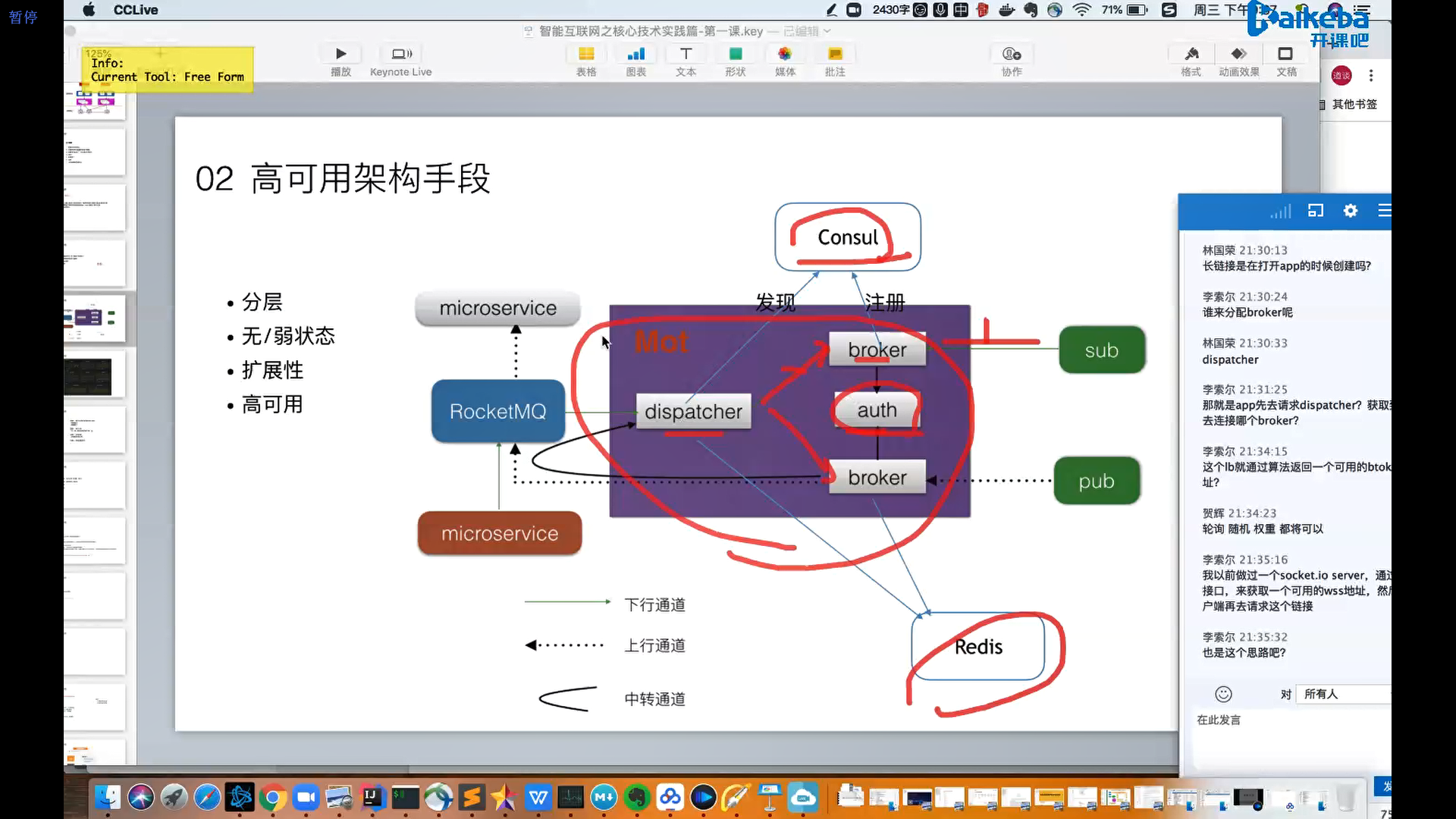Screen dimensions: 1456x819
Task: Open the 协作 collaborate button
Action: pyautogui.click(x=1012, y=55)
